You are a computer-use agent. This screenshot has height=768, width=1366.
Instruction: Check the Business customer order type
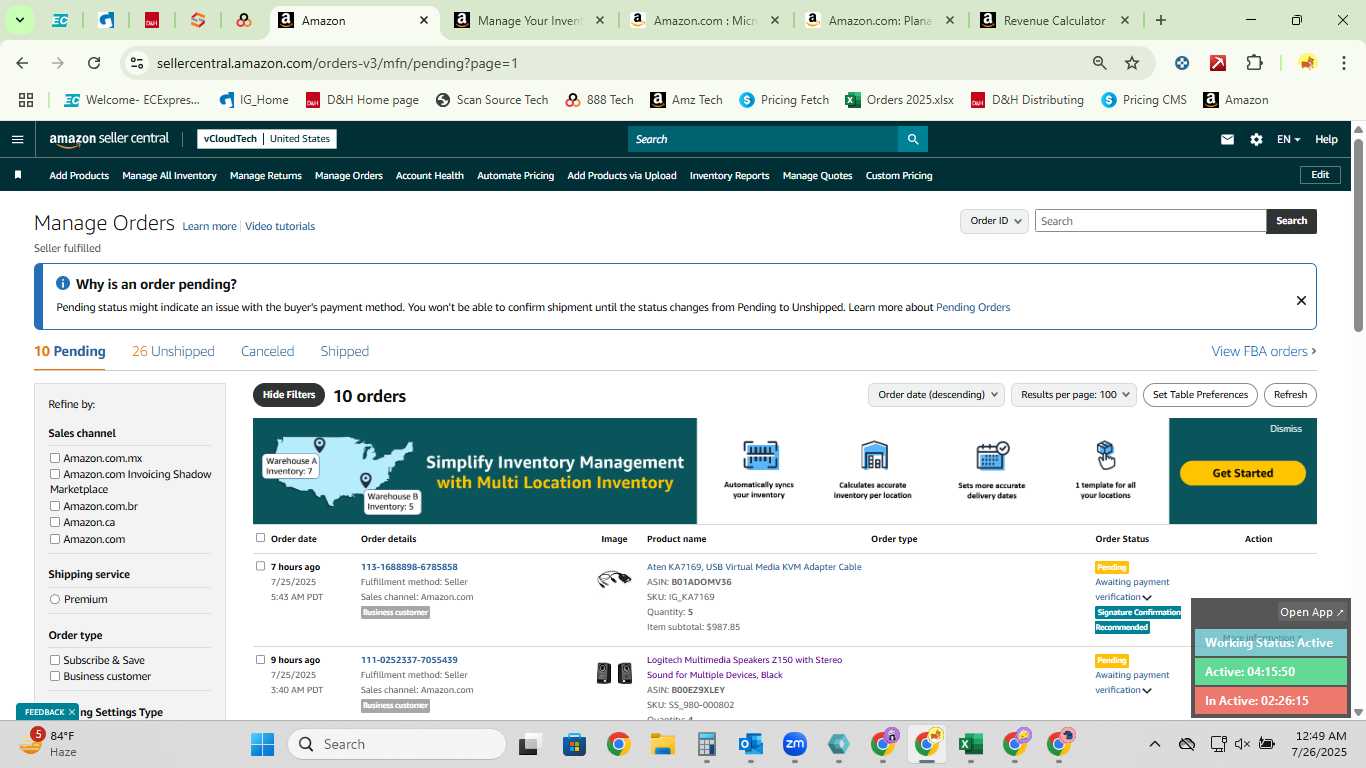click(56, 676)
